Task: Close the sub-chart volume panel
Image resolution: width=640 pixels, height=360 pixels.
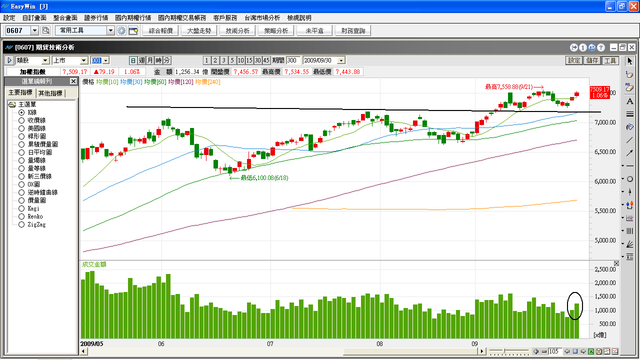Action: click(x=616, y=264)
